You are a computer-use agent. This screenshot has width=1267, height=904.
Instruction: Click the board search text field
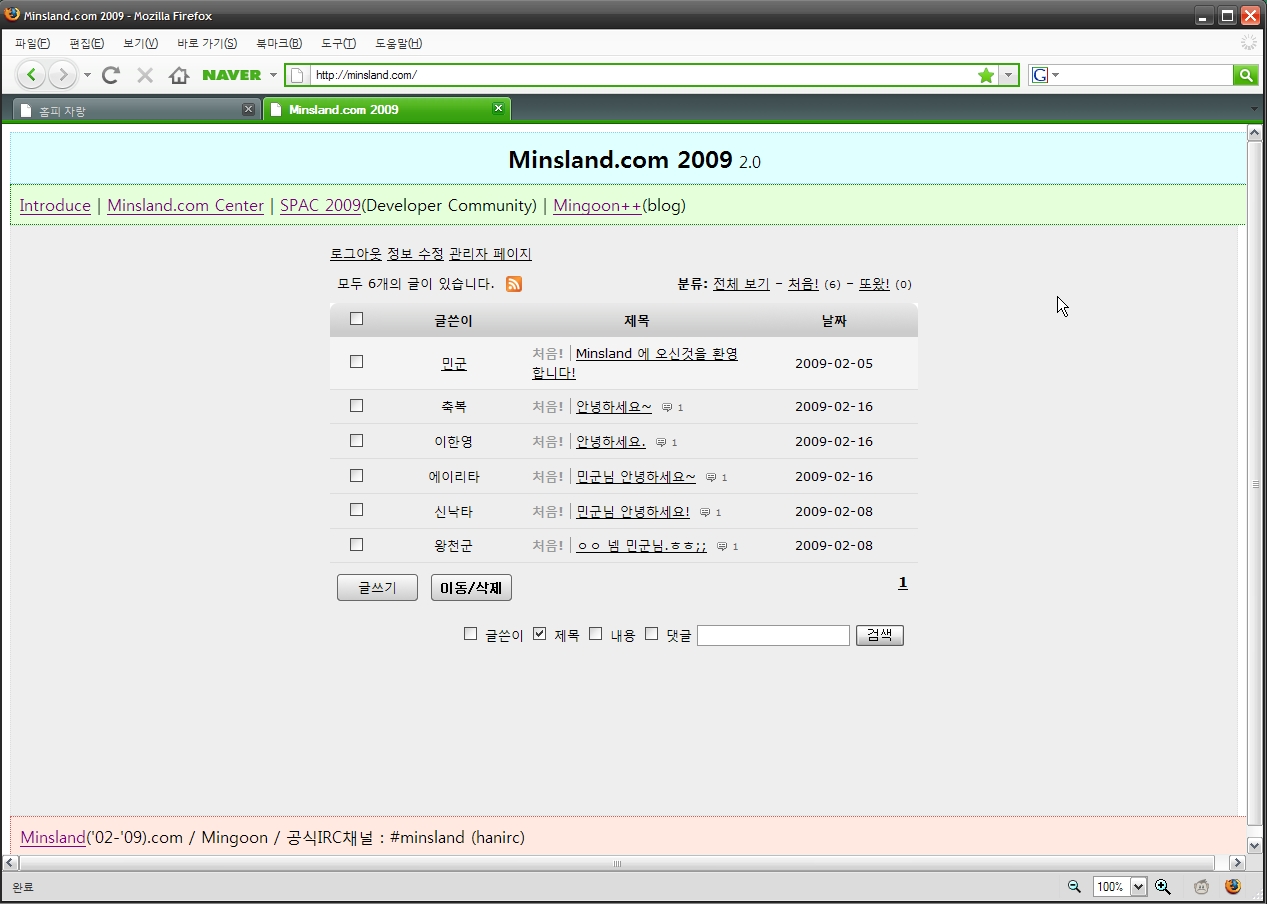(x=773, y=635)
